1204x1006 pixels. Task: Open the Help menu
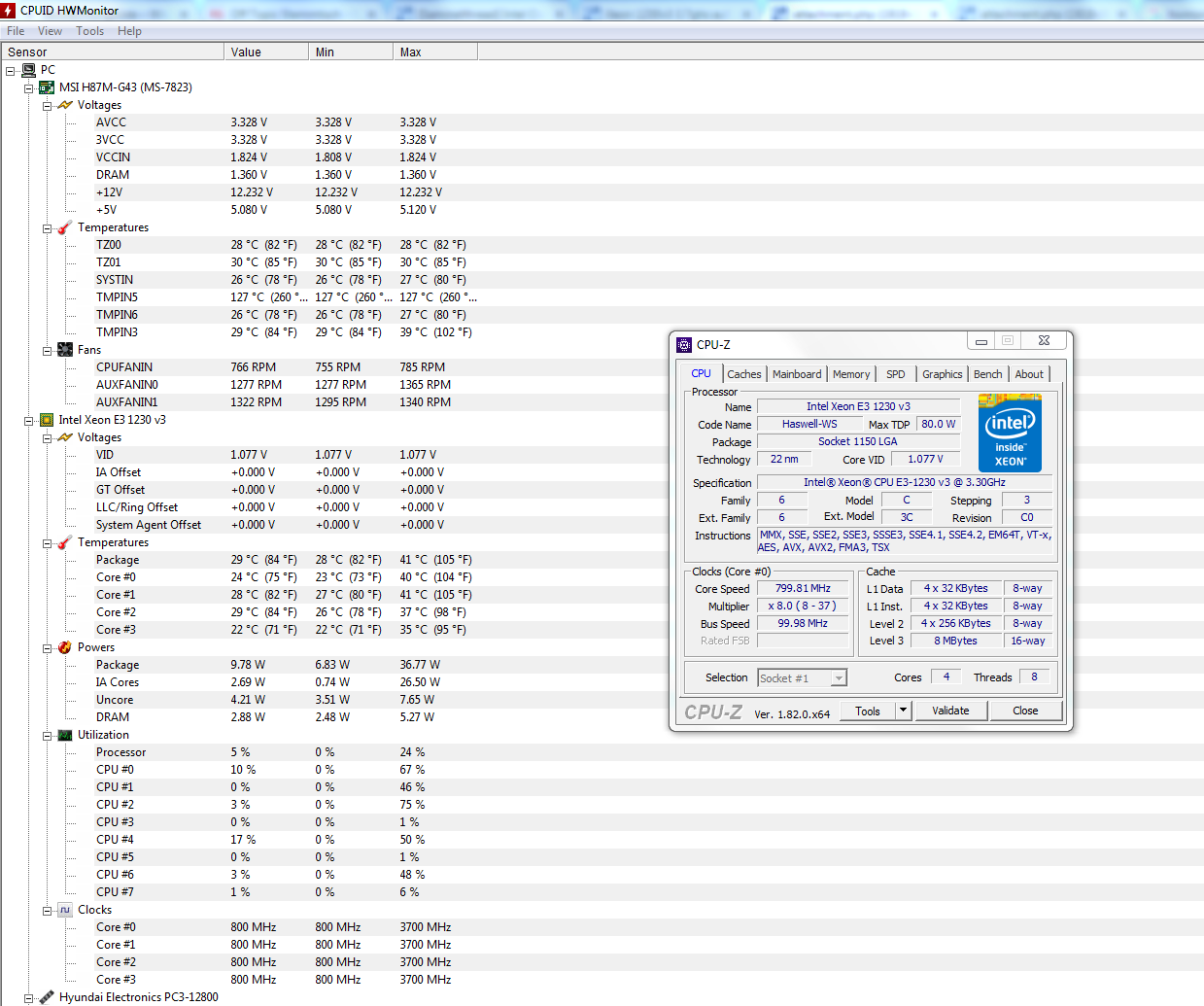tap(129, 31)
